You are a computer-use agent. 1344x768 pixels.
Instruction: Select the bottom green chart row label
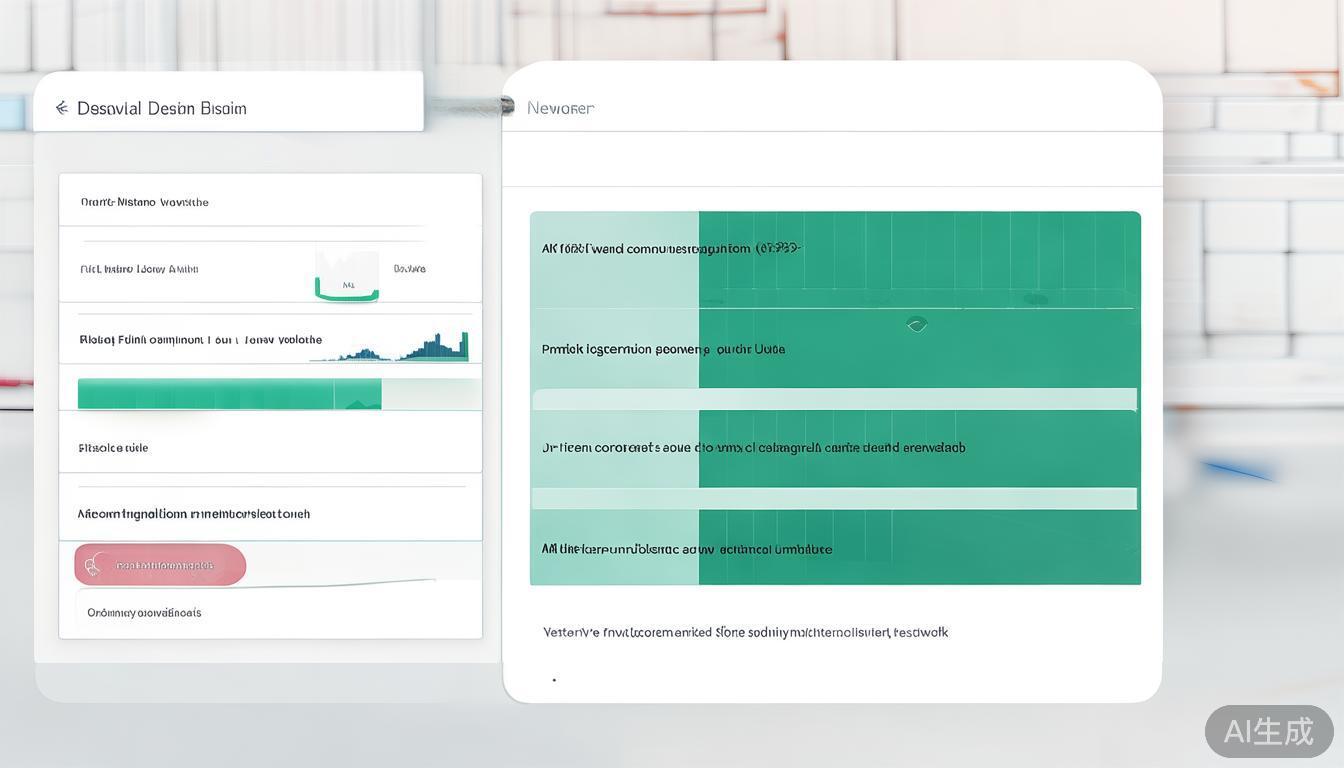point(686,549)
